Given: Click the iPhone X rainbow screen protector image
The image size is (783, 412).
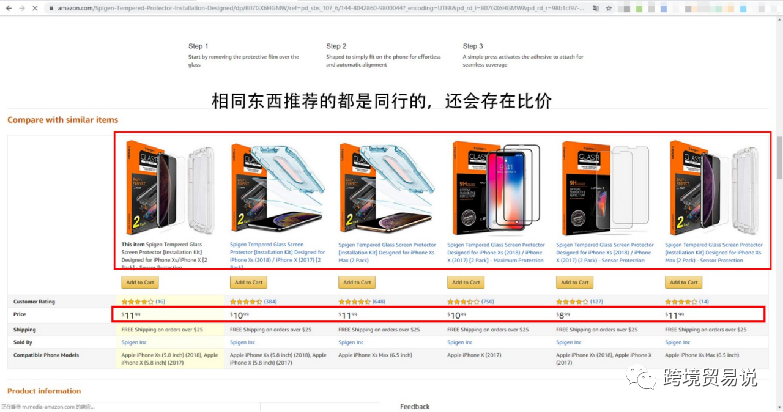Looking at the screenshot, I should point(495,188).
